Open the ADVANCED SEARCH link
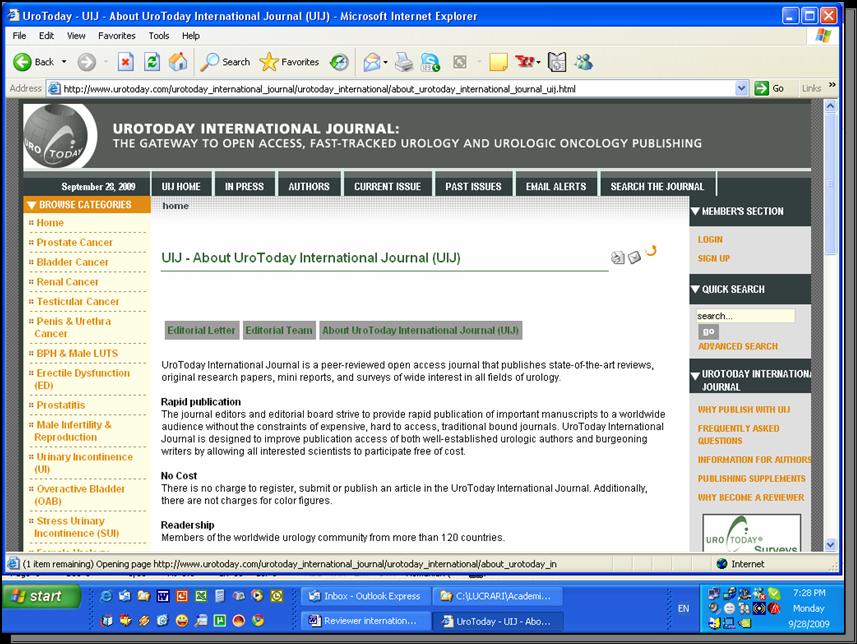Viewport: 857px width, 644px height. [738, 346]
